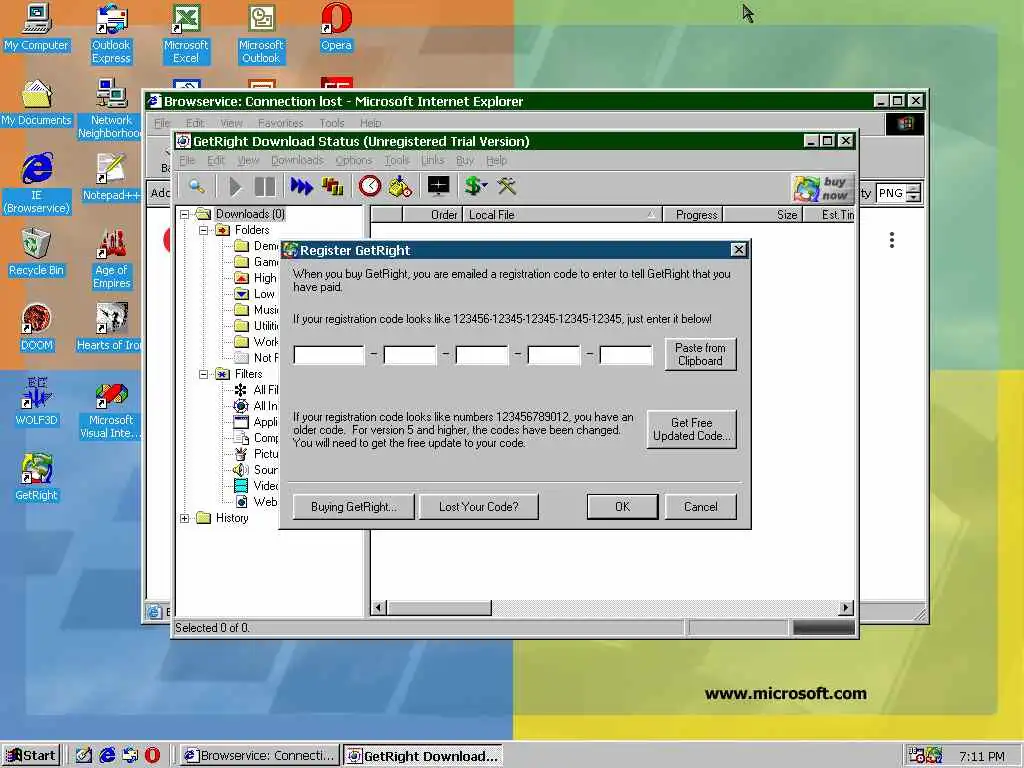The image size is (1024, 768).
Task: Confirm registration with the OK button
Action: click(x=622, y=507)
